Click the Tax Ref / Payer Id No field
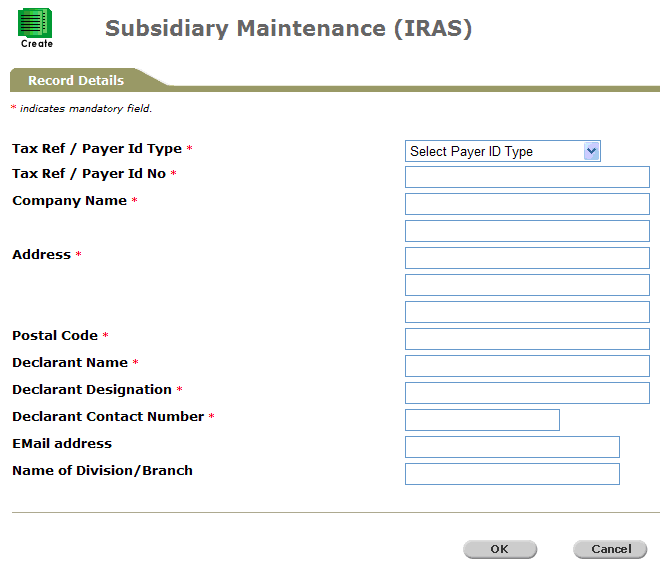 click(x=527, y=177)
